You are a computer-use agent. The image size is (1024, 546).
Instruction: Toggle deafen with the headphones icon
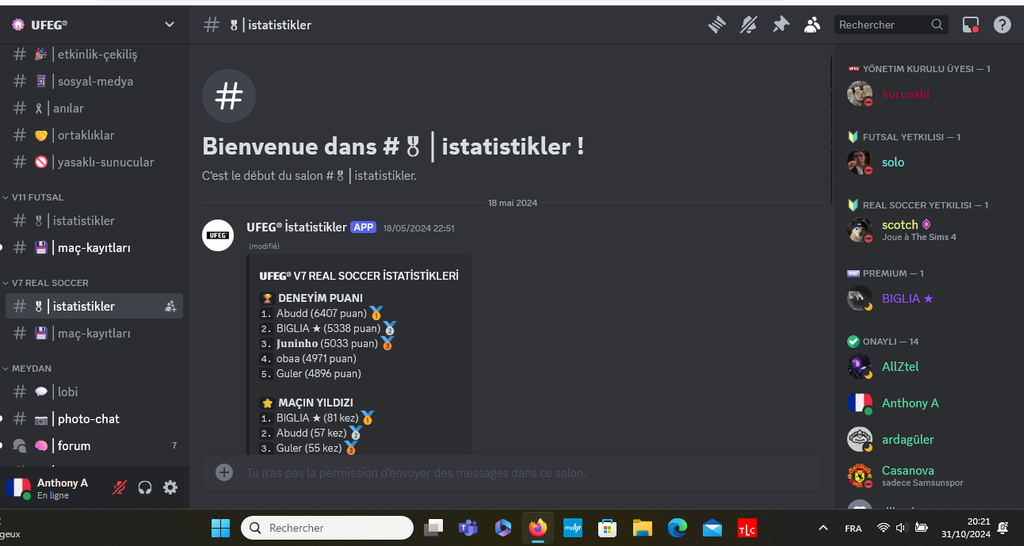point(145,487)
